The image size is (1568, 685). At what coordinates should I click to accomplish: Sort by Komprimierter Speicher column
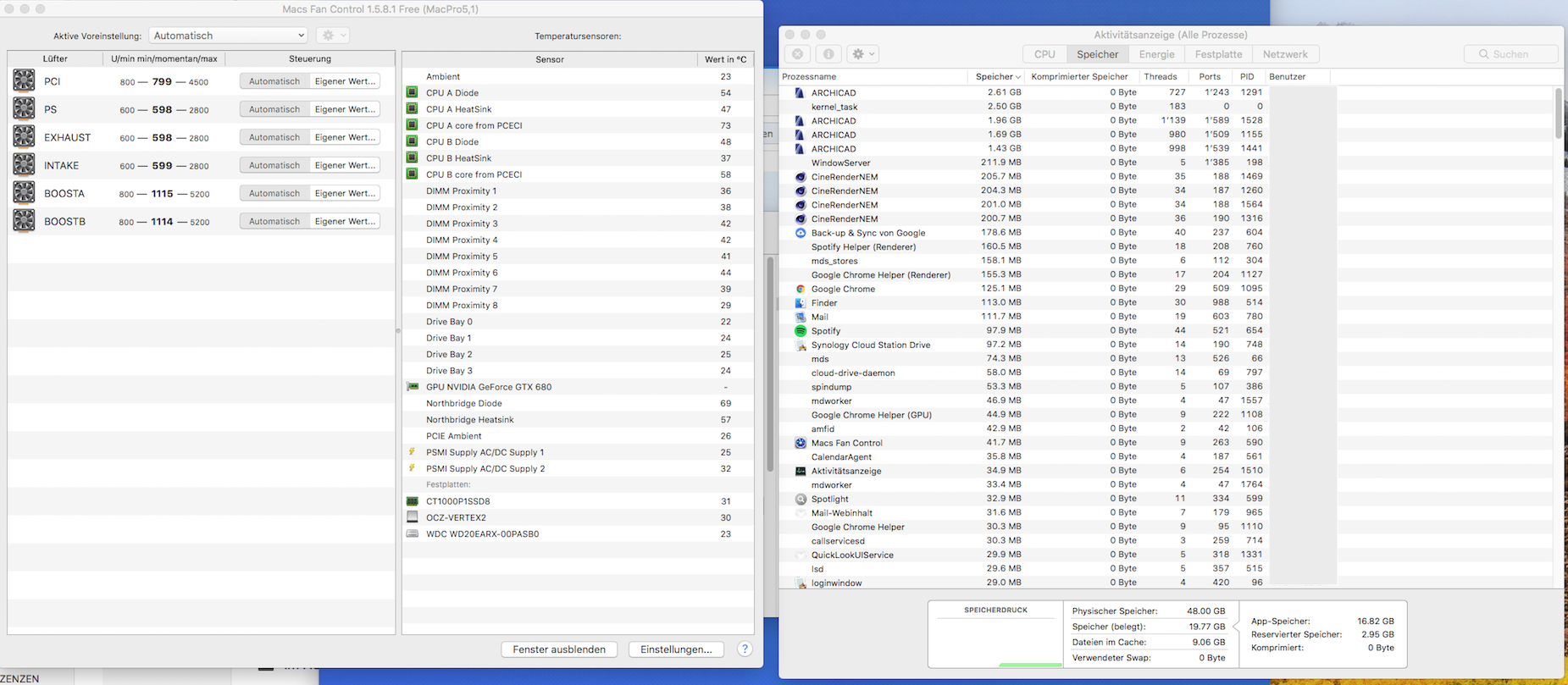tap(1079, 76)
